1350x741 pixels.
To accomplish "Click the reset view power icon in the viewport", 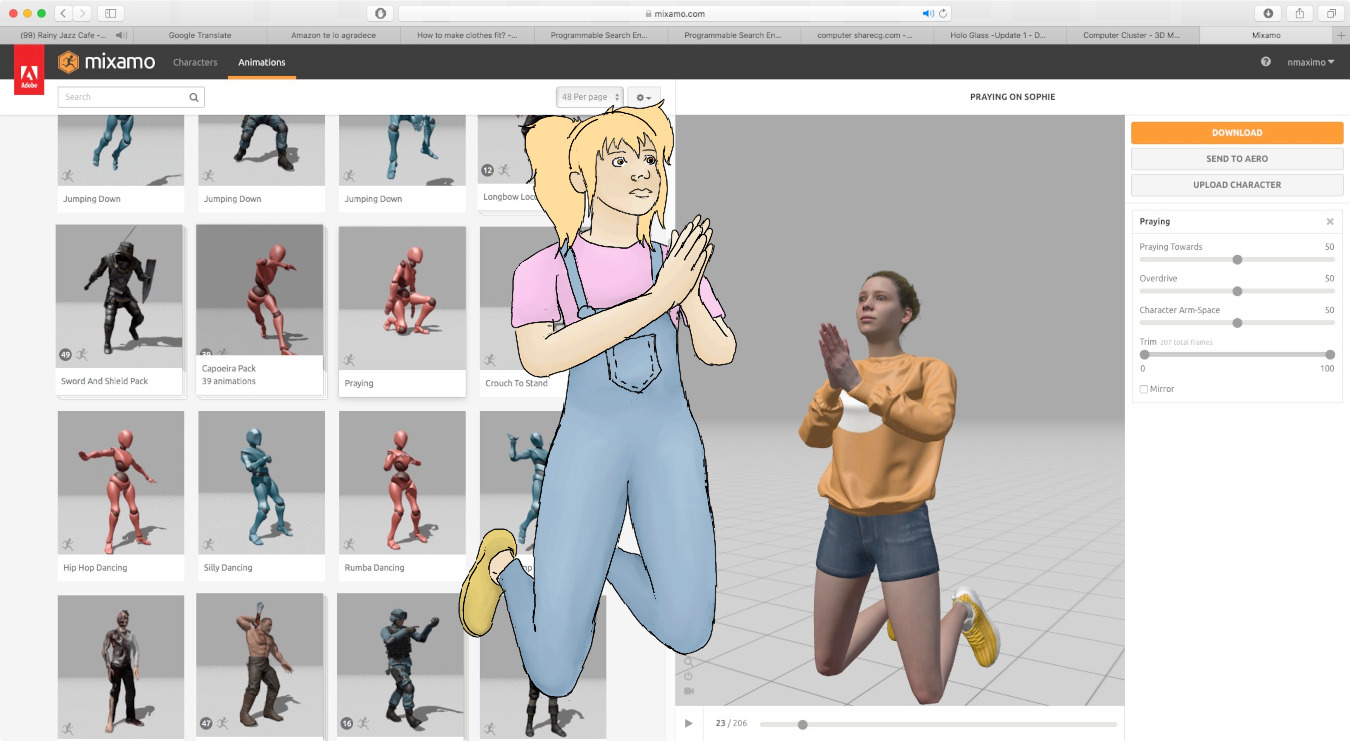I will click(x=688, y=676).
